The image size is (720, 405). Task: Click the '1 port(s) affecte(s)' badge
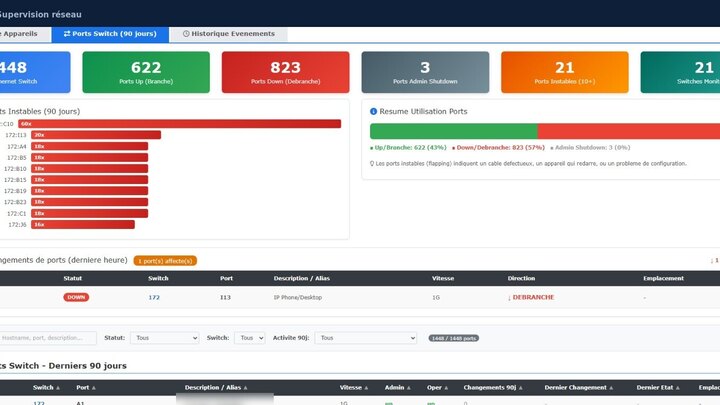pyautogui.click(x=165, y=261)
